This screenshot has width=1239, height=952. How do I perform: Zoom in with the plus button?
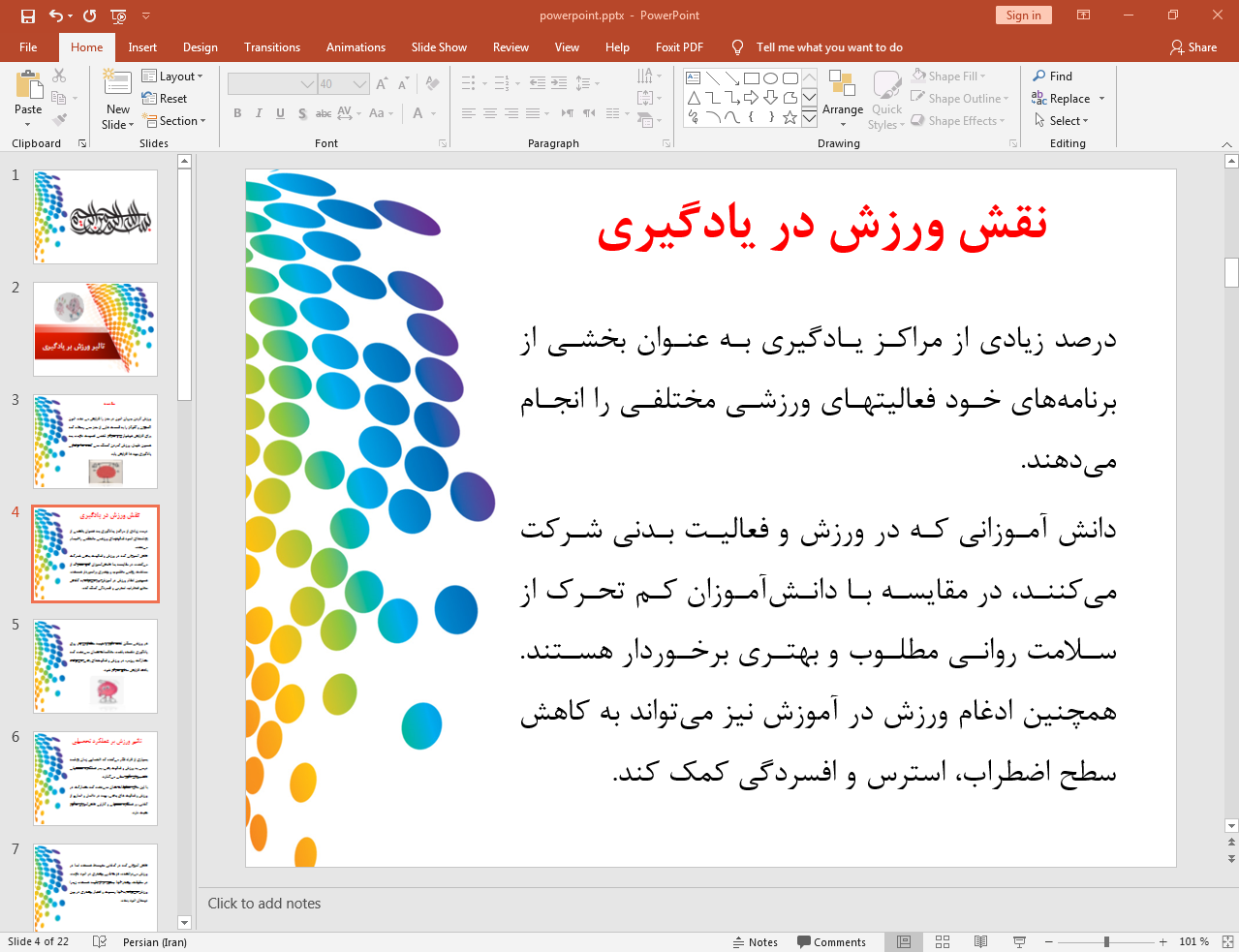point(1162,941)
